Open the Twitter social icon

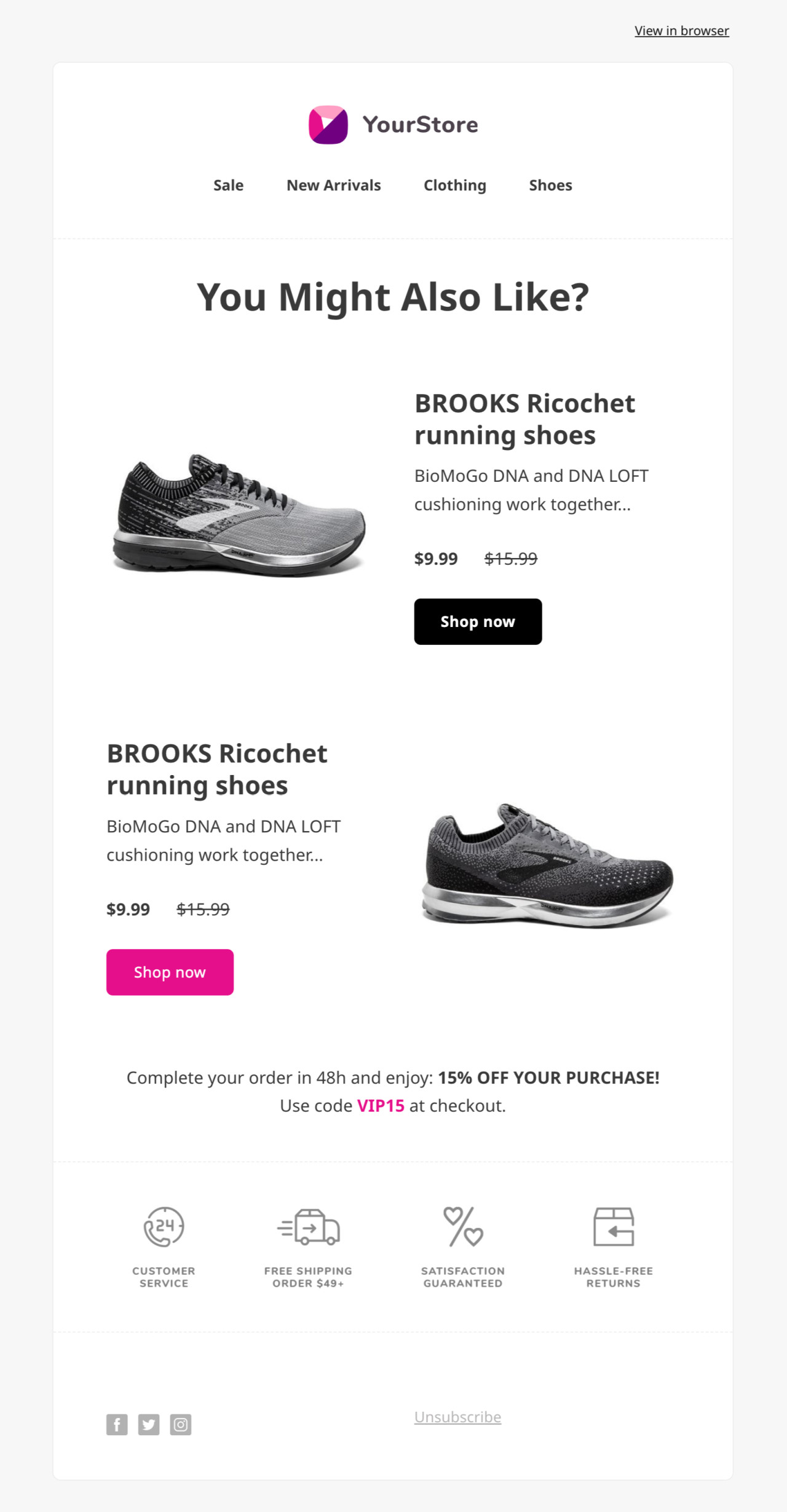coord(149,1424)
